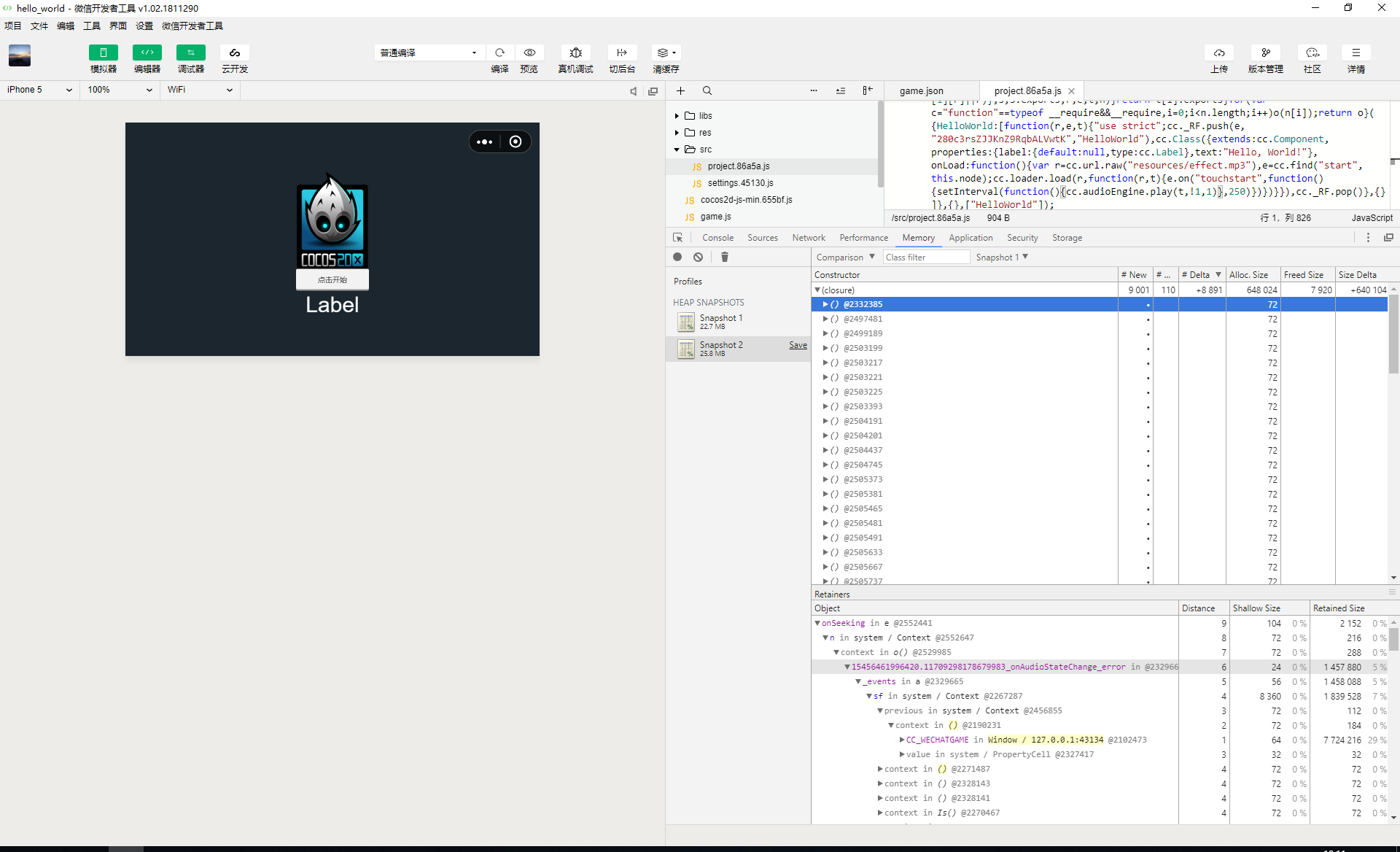This screenshot has height=852, width=1400.
Task: Click Save link for Snapshot 2
Action: tap(798, 345)
